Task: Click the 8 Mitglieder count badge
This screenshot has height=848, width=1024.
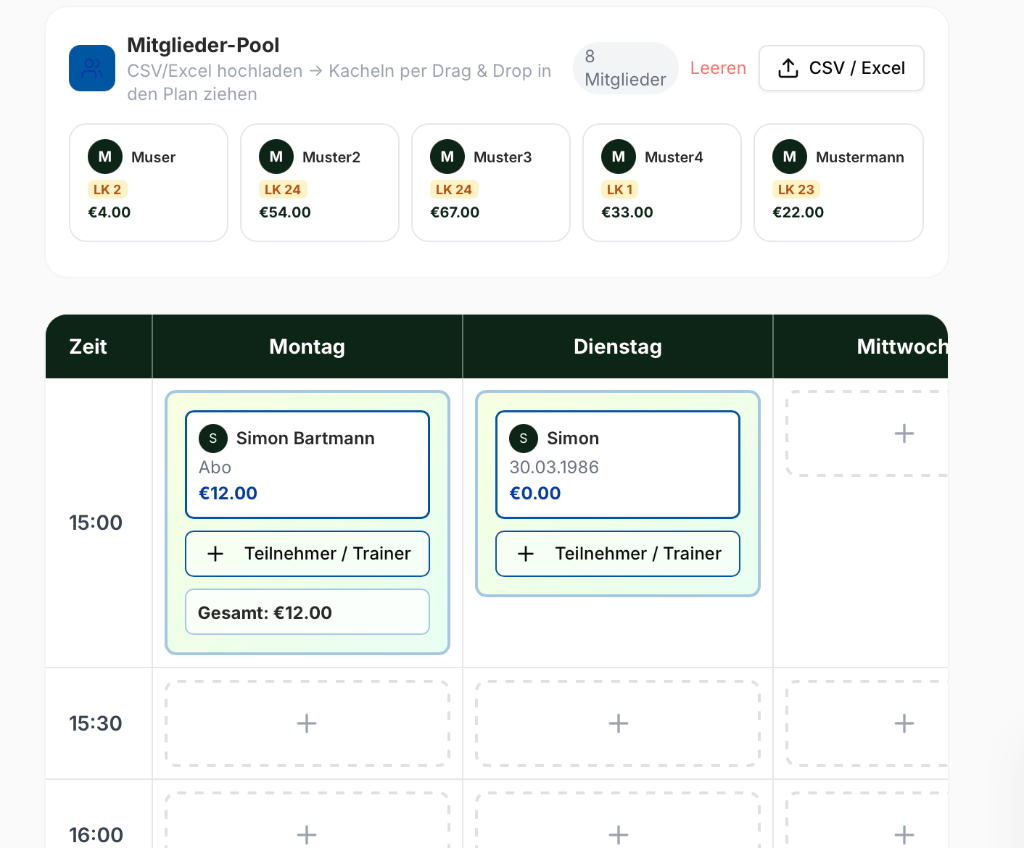Action: click(626, 68)
